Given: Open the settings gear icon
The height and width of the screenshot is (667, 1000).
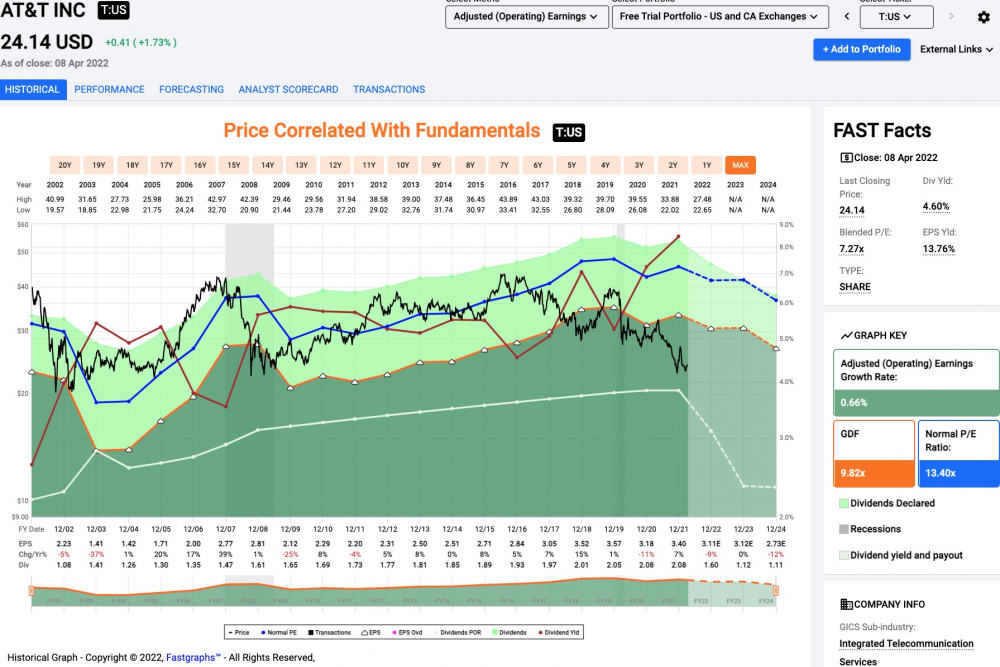Looking at the screenshot, I should (x=983, y=17).
